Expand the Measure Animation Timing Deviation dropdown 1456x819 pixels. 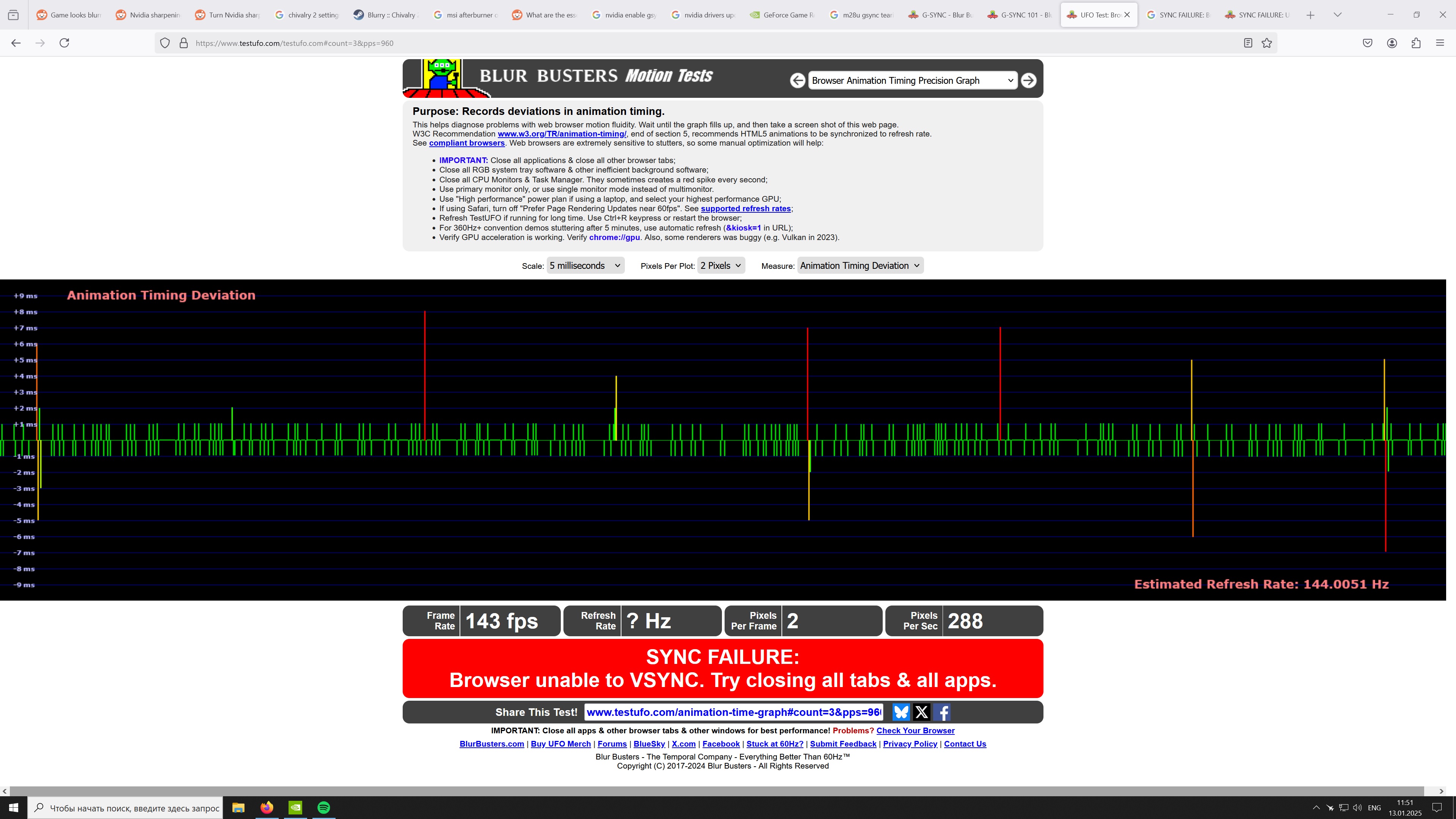860,266
